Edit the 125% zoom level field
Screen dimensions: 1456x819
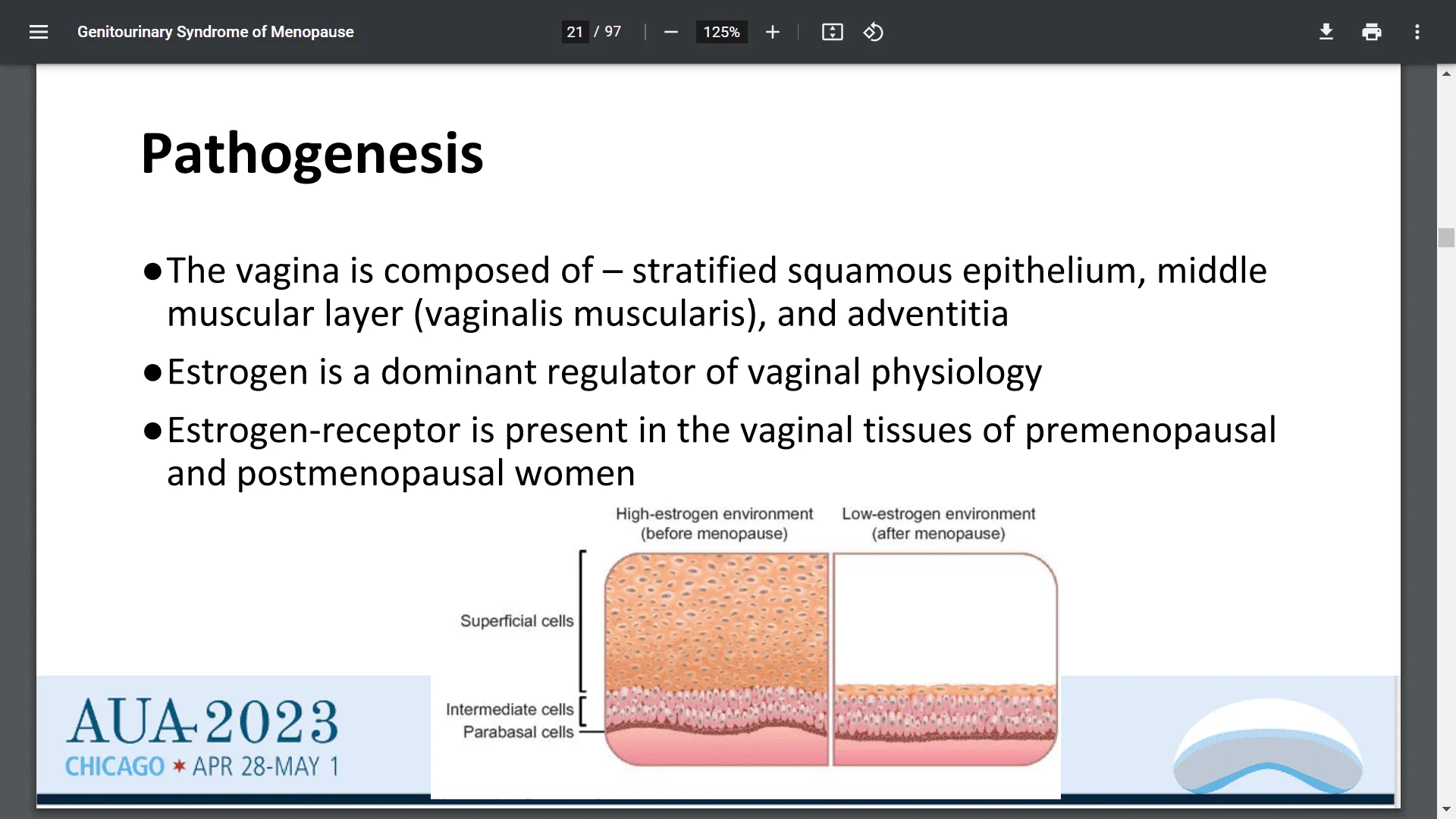tap(721, 32)
